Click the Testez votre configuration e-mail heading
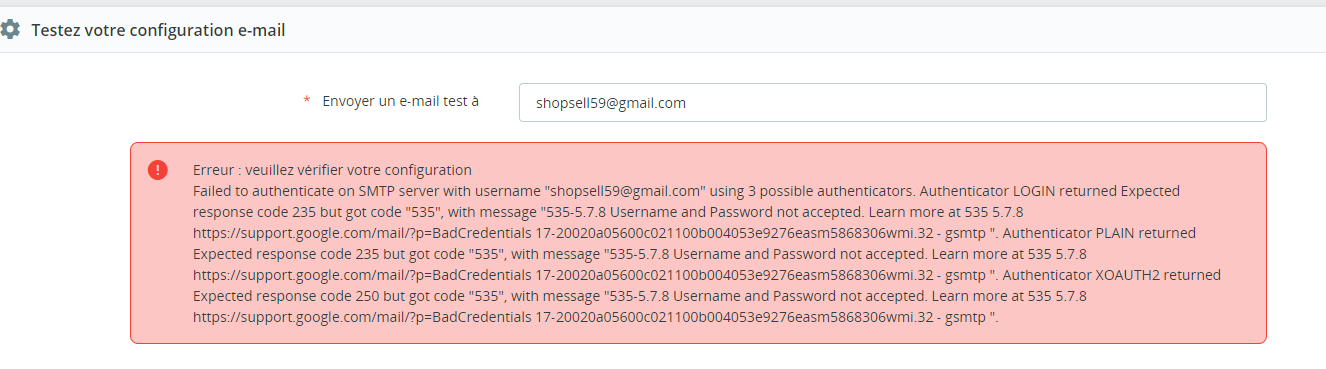The width and height of the screenshot is (1326, 369). (x=158, y=31)
